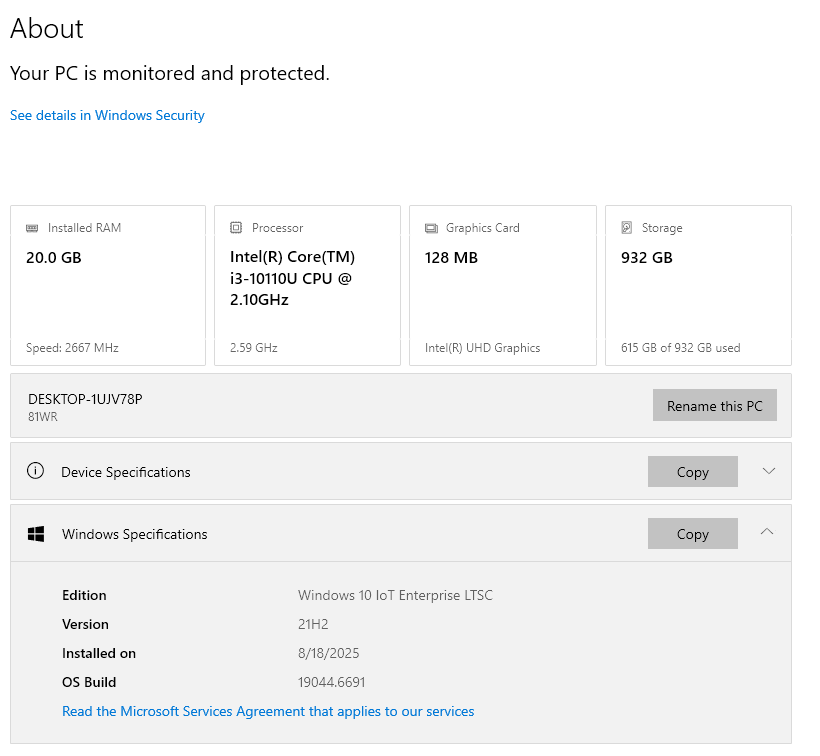Open See details in Windows Security link
The width and height of the screenshot is (820, 756).
coord(107,115)
